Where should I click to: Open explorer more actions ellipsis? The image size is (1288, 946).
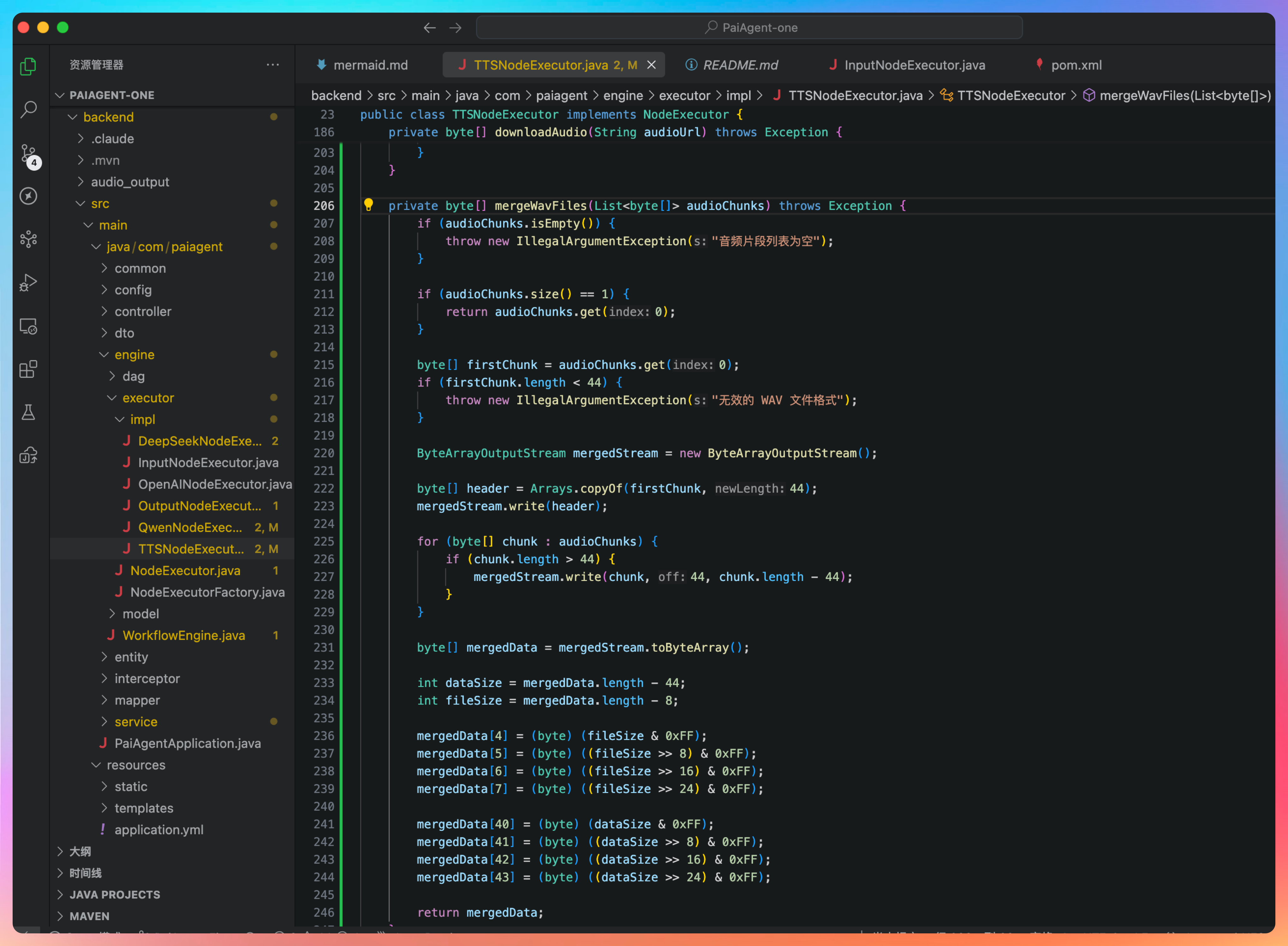[x=273, y=65]
